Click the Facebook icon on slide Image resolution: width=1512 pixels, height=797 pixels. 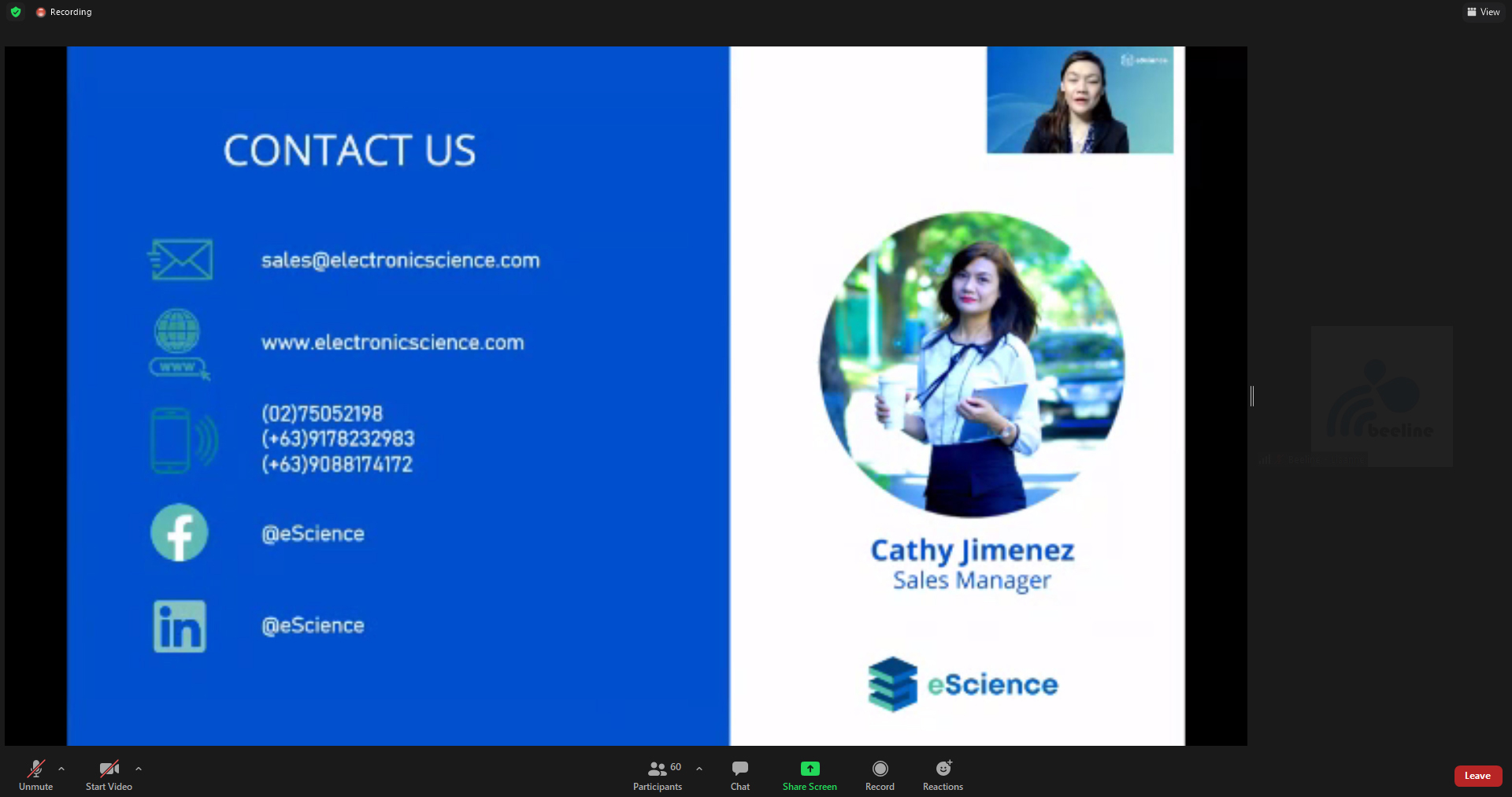[180, 532]
